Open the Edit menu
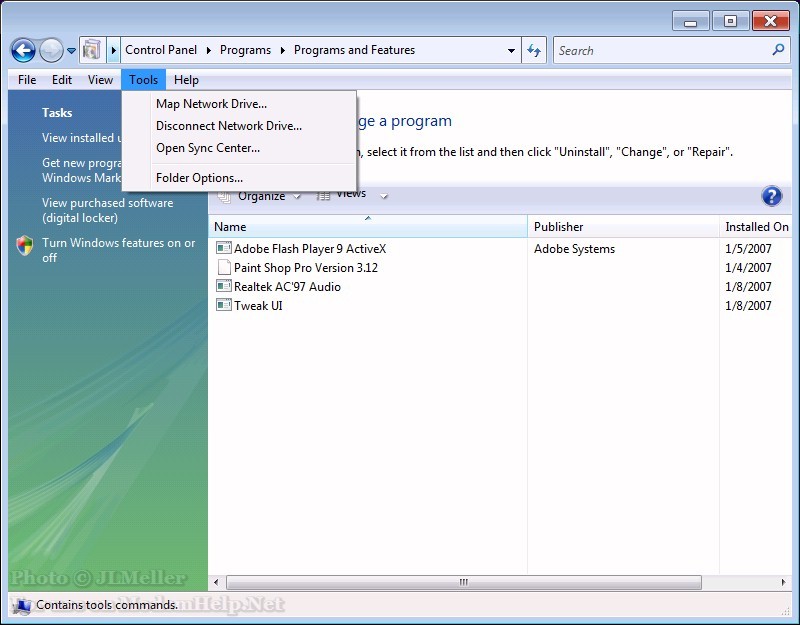 (x=62, y=80)
